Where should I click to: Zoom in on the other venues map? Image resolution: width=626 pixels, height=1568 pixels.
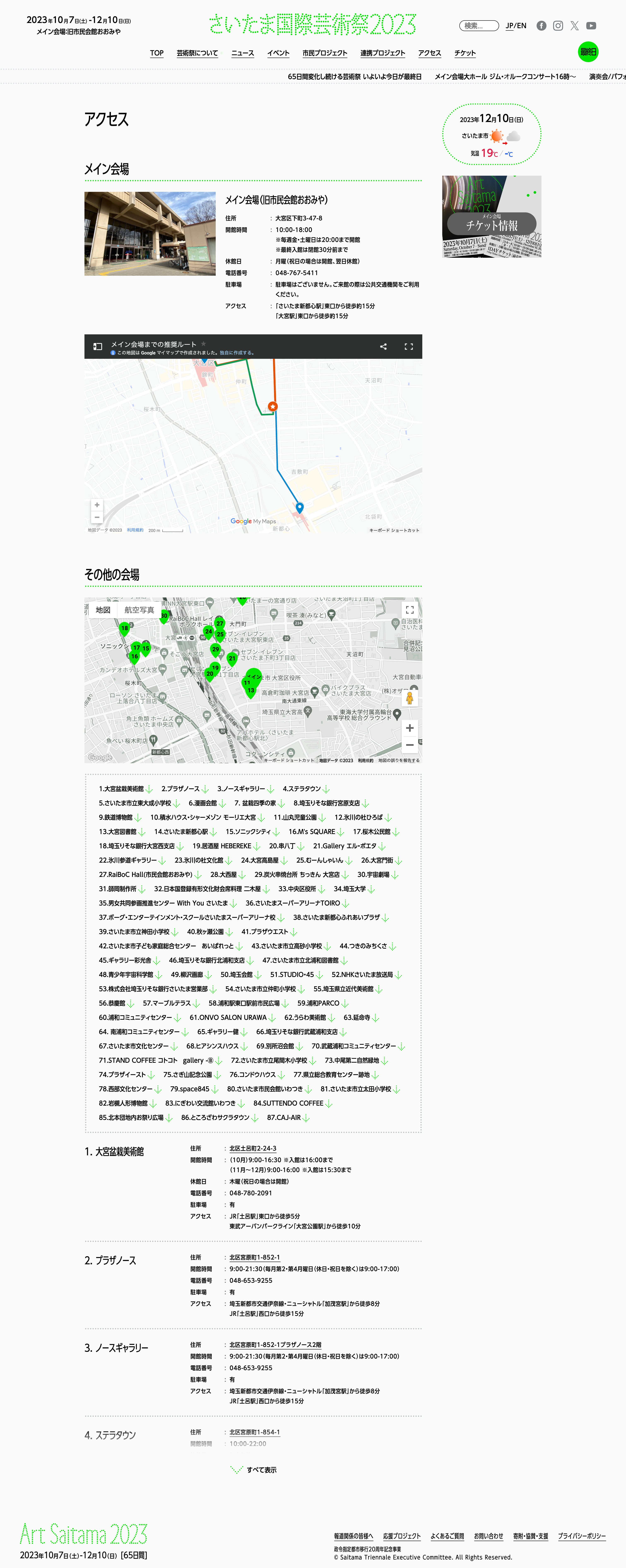pos(409,728)
